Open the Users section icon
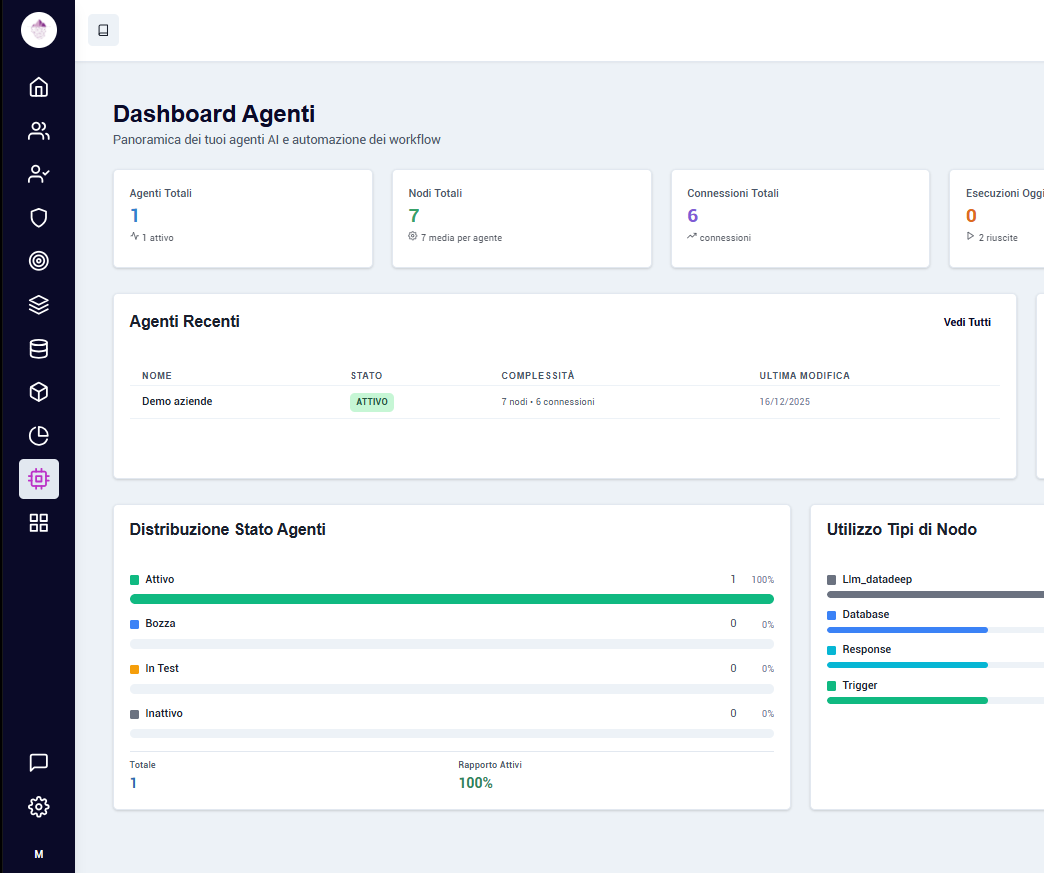Screen dimensions: 1044x873 click(38, 130)
